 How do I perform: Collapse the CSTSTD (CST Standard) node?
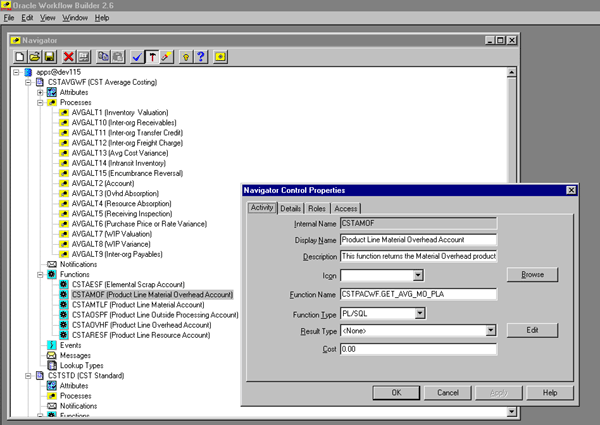click(x=28, y=376)
